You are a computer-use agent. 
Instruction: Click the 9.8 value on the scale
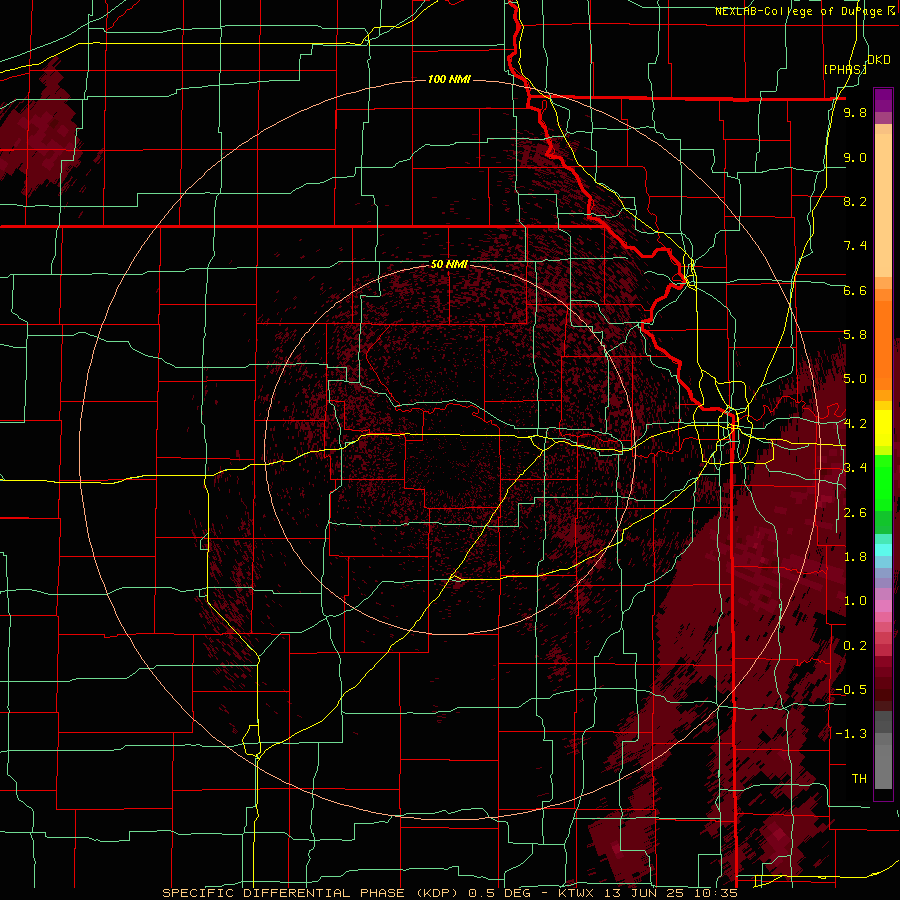tap(855, 112)
